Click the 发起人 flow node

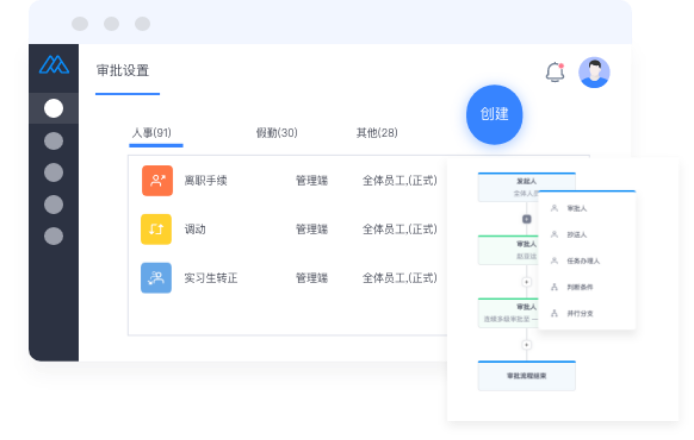coord(526,186)
